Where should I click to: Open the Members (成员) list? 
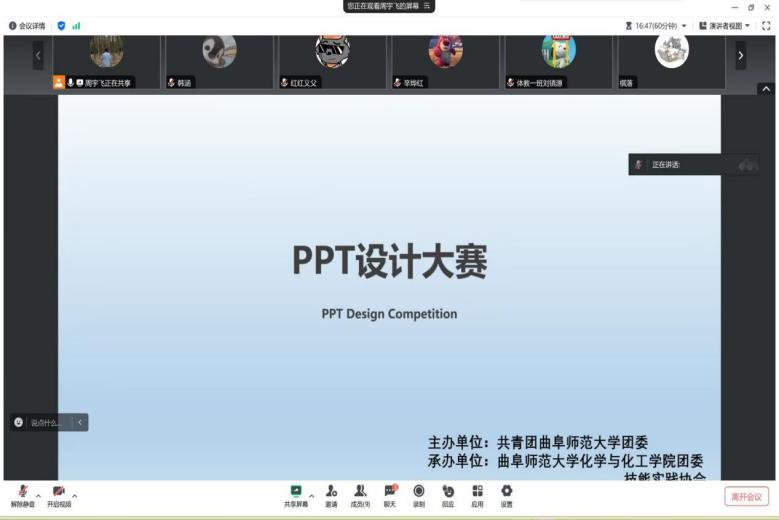tap(360, 492)
